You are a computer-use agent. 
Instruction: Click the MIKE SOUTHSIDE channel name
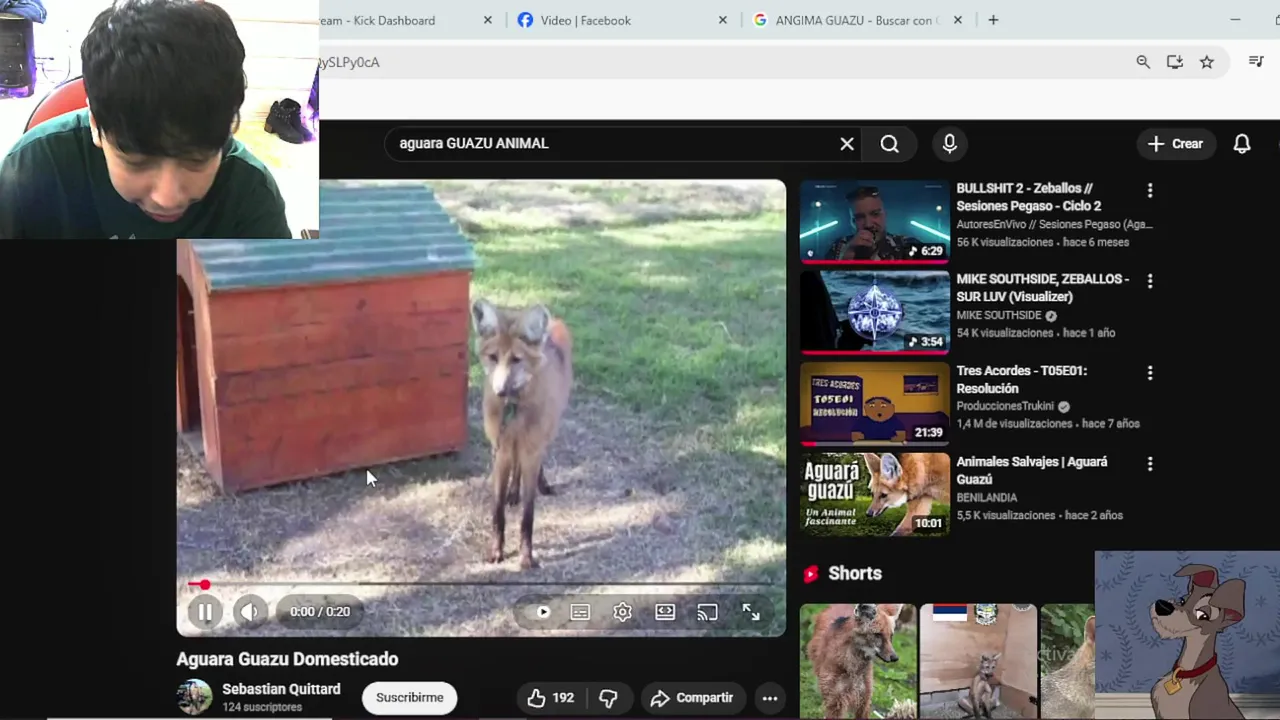point(999,315)
